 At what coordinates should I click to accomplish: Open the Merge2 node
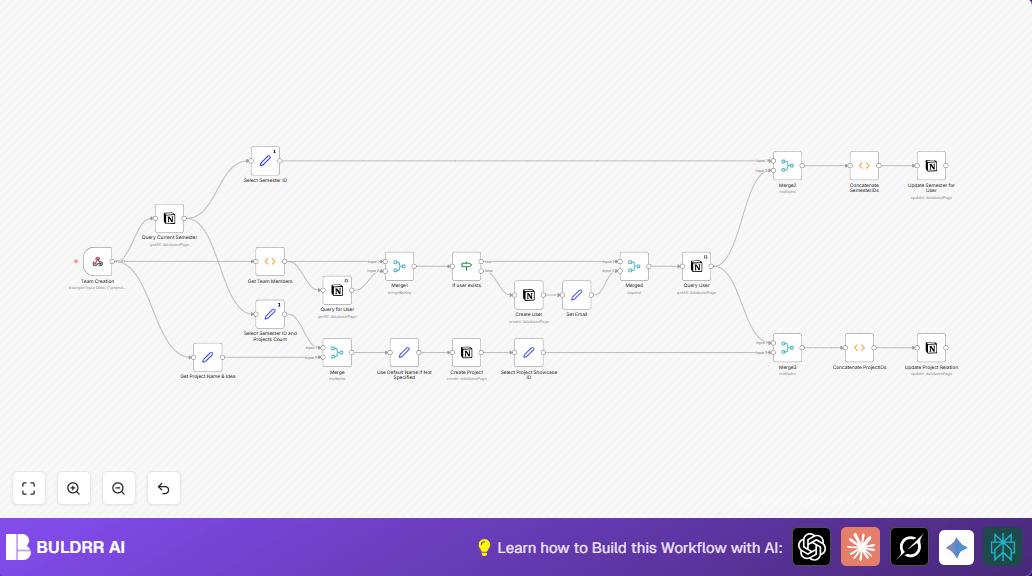click(787, 165)
